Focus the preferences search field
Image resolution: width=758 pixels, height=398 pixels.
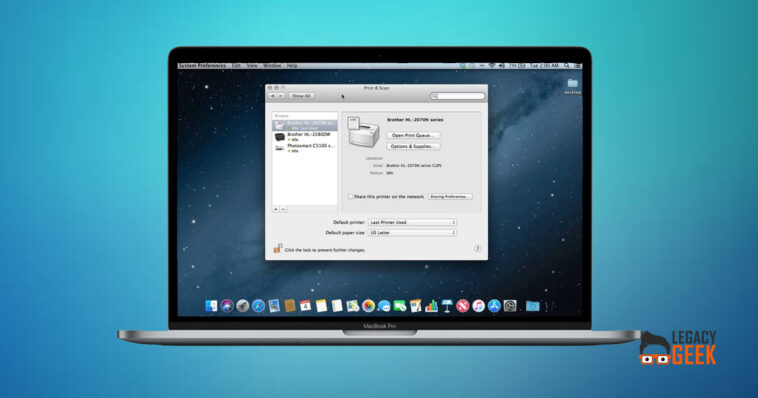(x=457, y=96)
